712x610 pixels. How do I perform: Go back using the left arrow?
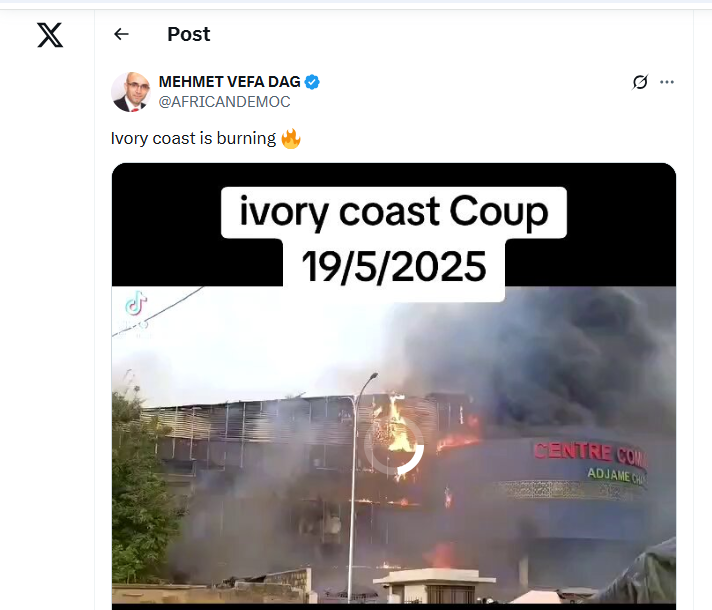[121, 34]
